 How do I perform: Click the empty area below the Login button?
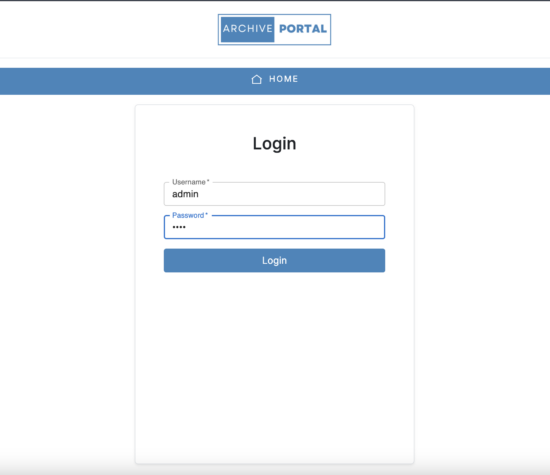[274, 365]
